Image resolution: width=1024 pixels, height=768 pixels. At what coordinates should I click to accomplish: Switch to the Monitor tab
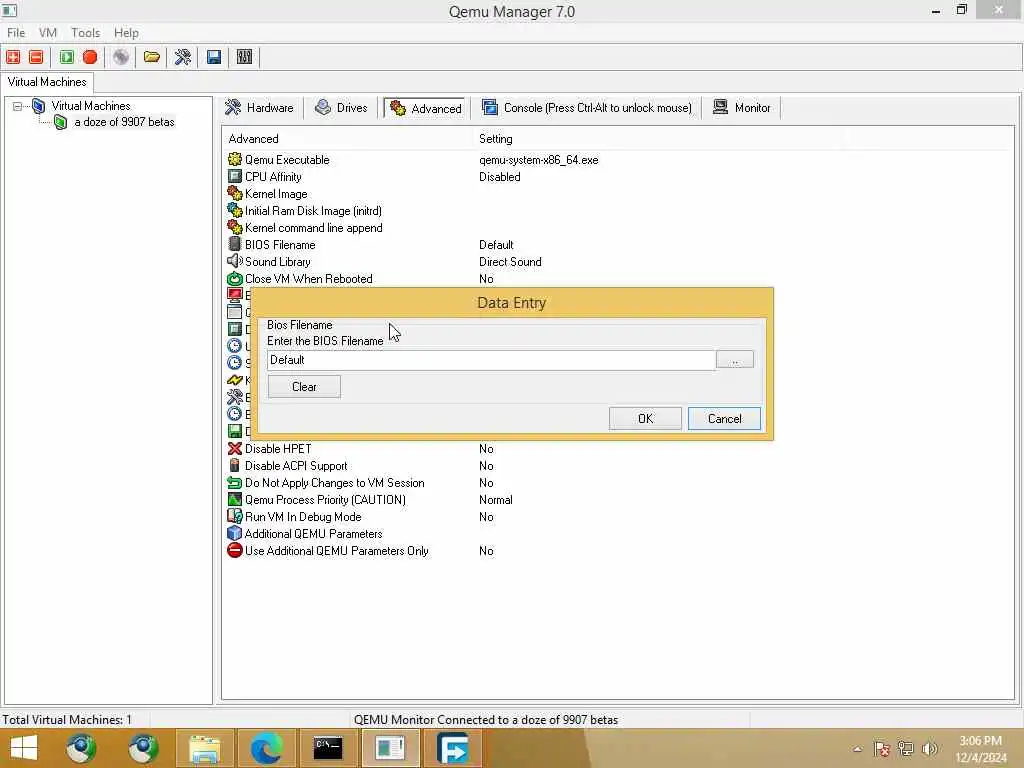(742, 108)
